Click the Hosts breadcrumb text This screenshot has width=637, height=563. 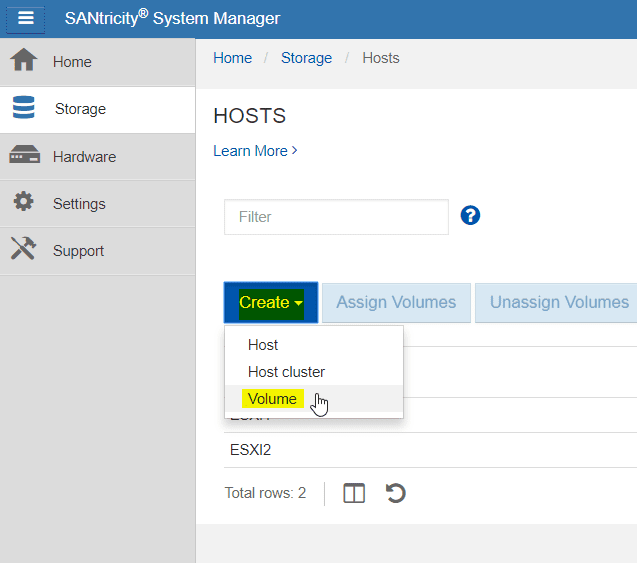(381, 58)
